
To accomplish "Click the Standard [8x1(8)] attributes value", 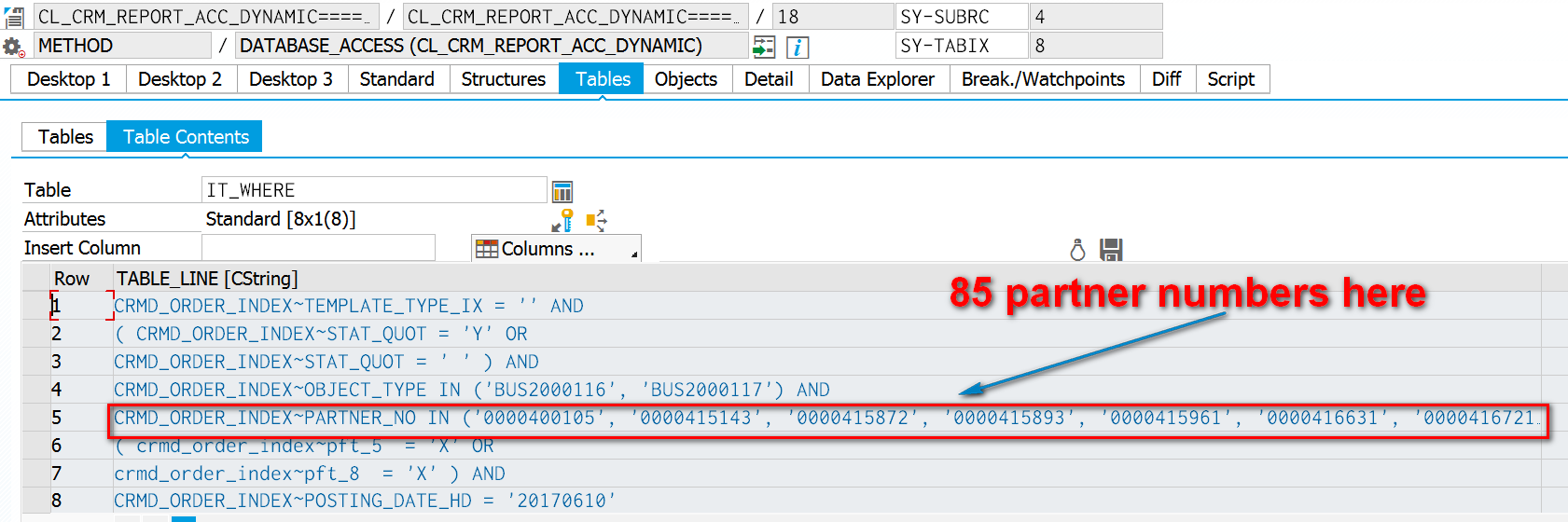I will pyautogui.click(x=281, y=219).
